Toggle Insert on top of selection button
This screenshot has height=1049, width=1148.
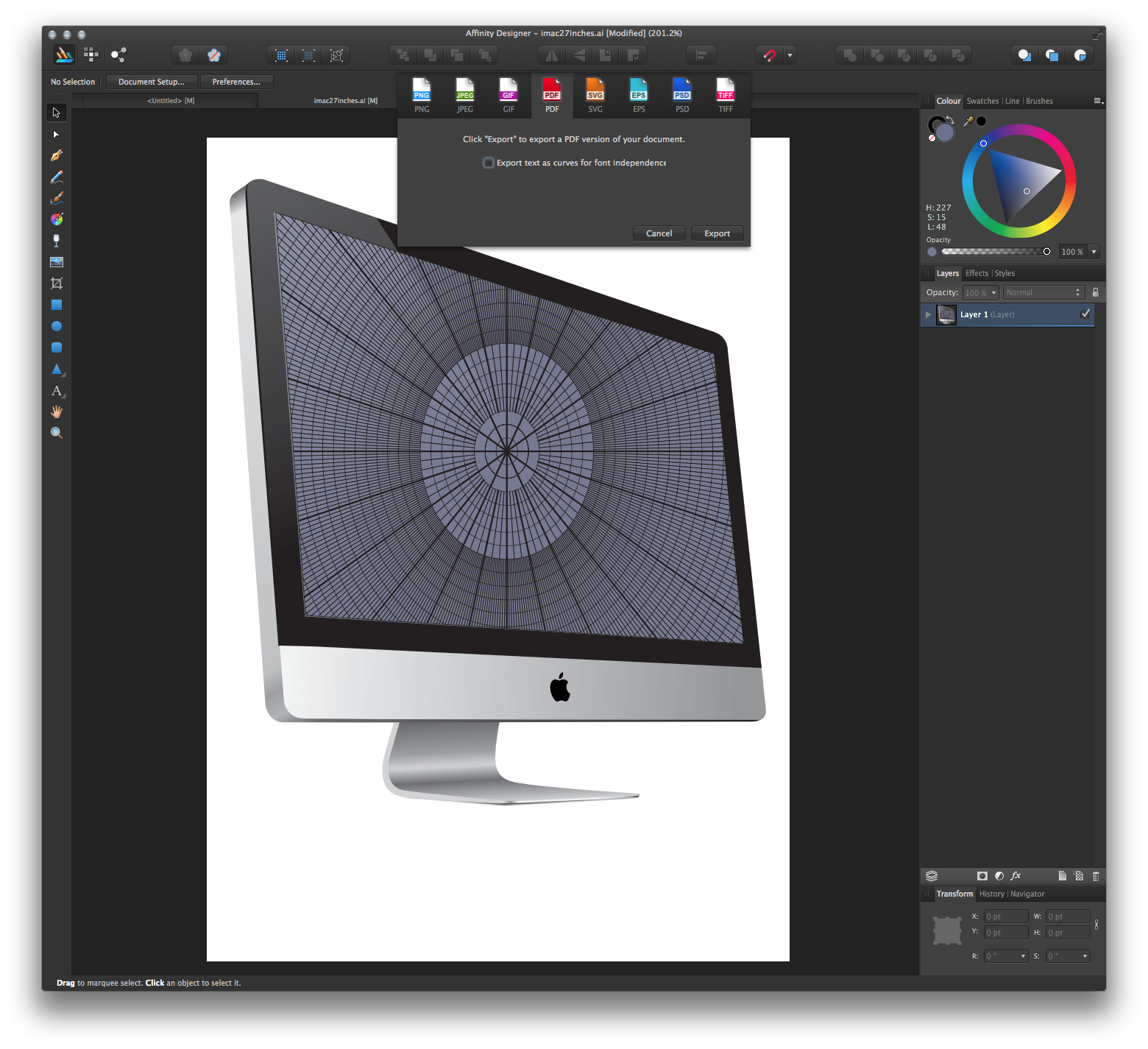(x=1052, y=55)
